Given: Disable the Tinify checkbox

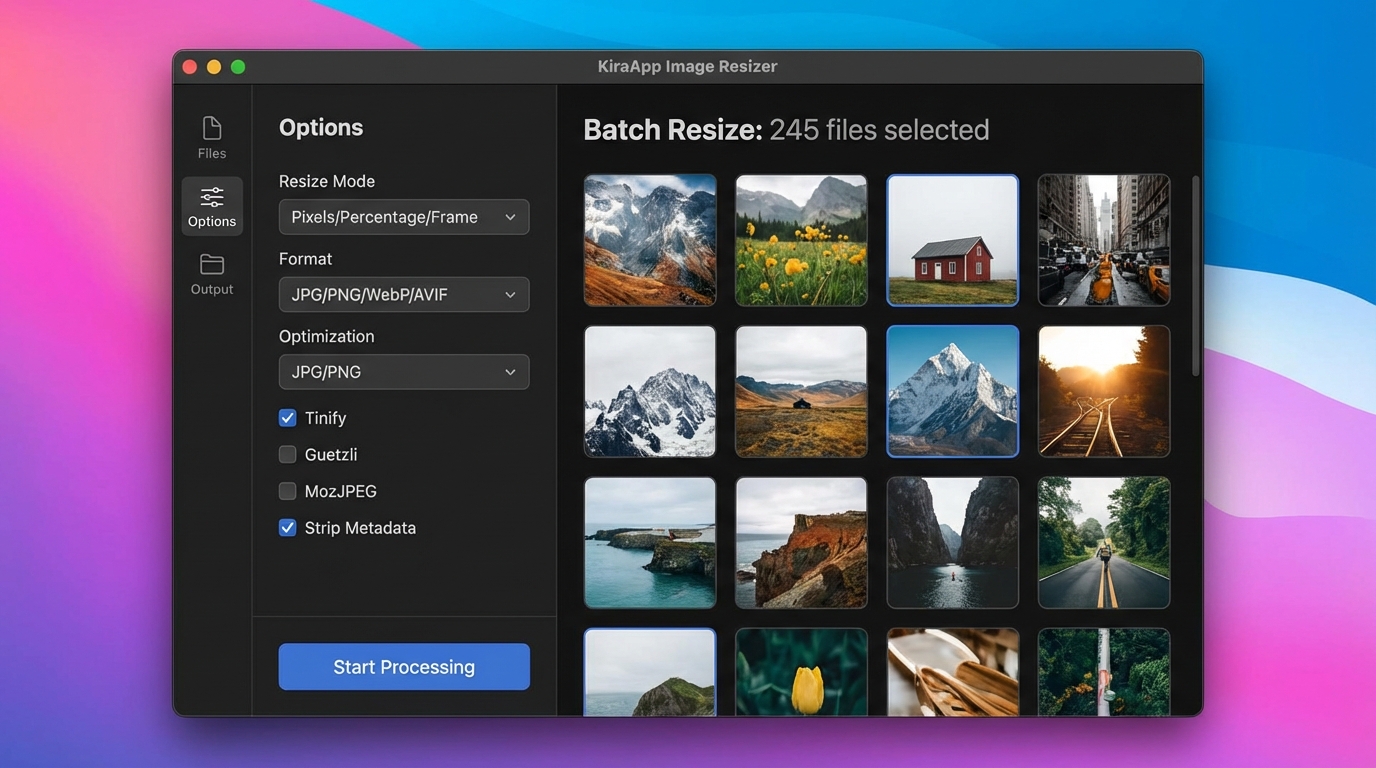Looking at the screenshot, I should coord(287,417).
